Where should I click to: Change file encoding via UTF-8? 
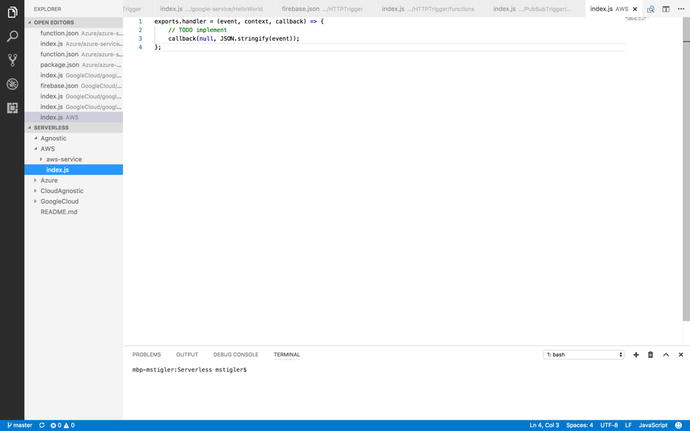[x=609, y=425]
